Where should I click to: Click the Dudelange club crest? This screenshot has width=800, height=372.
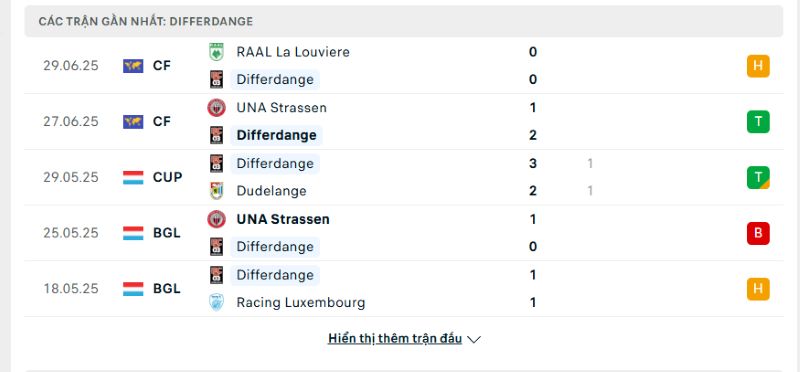tap(216, 191)
